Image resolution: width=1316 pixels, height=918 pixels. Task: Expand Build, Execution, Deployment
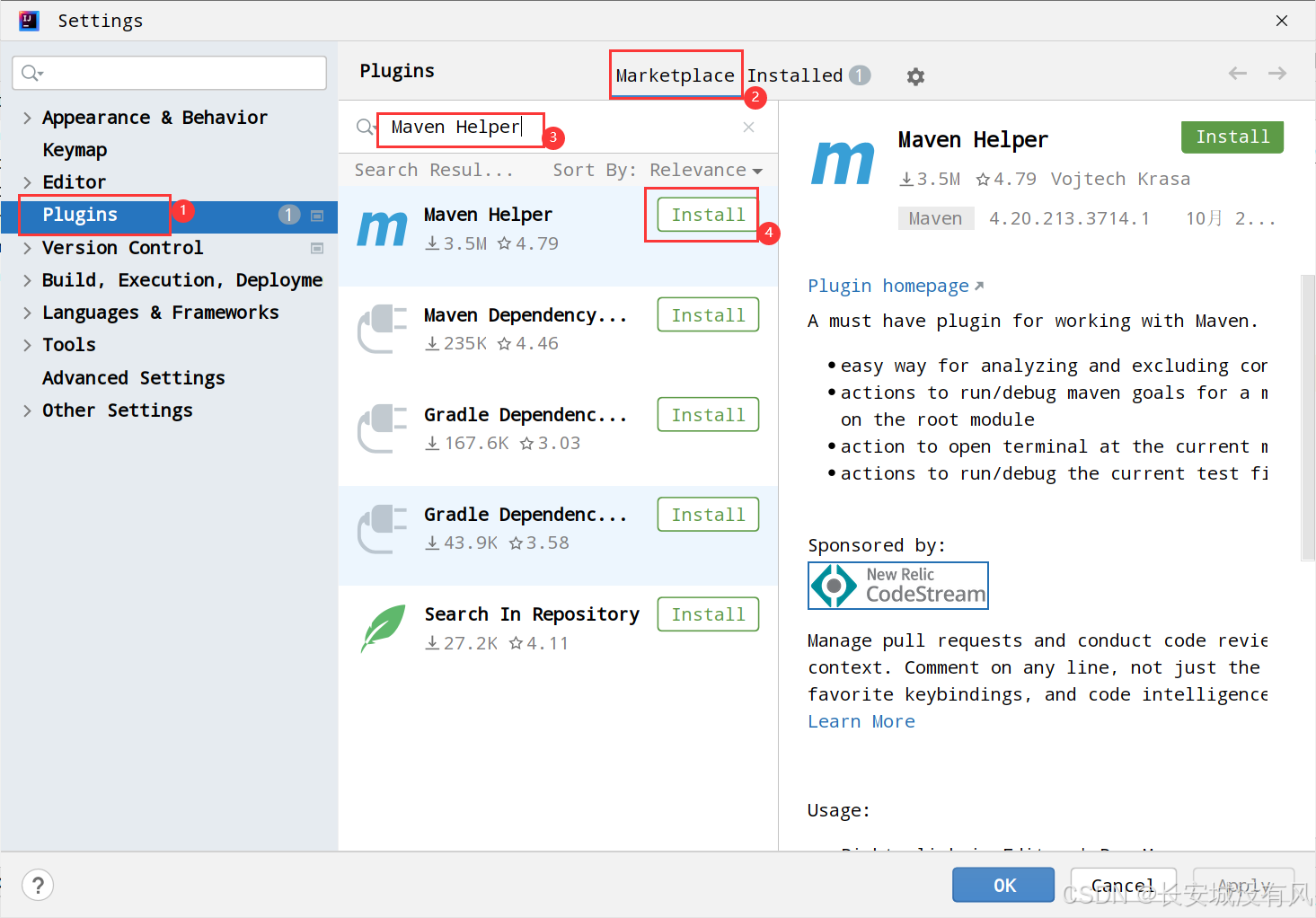[x=27, y=280]
